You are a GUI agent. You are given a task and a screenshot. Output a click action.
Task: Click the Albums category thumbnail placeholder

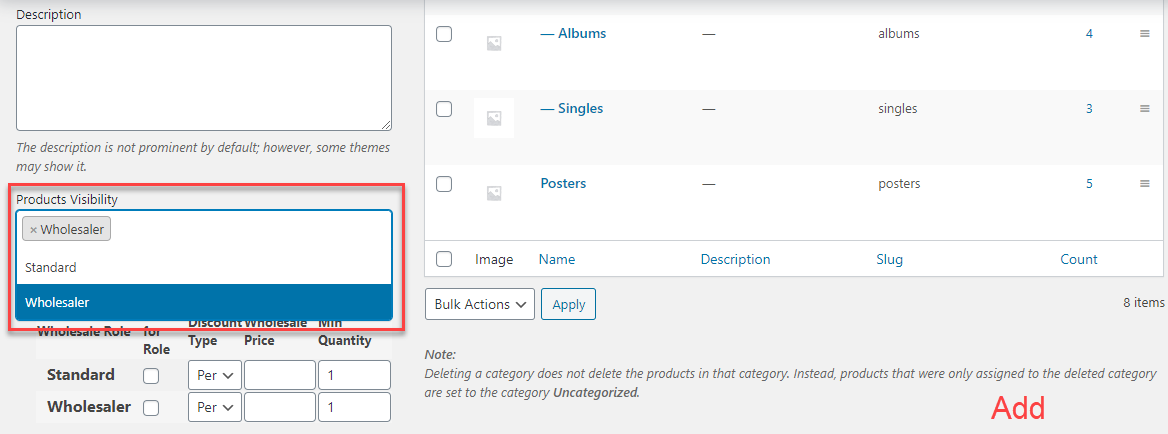(494, 43)
